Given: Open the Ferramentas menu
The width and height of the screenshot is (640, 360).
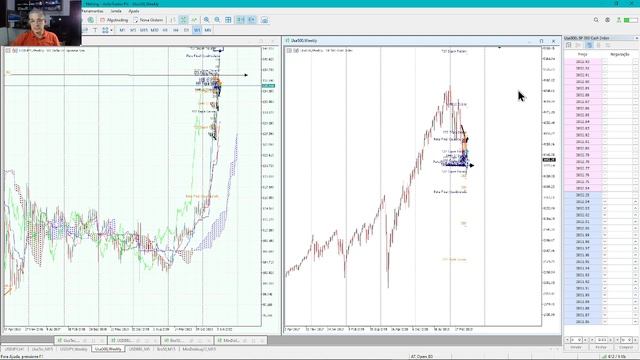Looking at the screenshot, I should pyautogui.click(x=93, y=11).
